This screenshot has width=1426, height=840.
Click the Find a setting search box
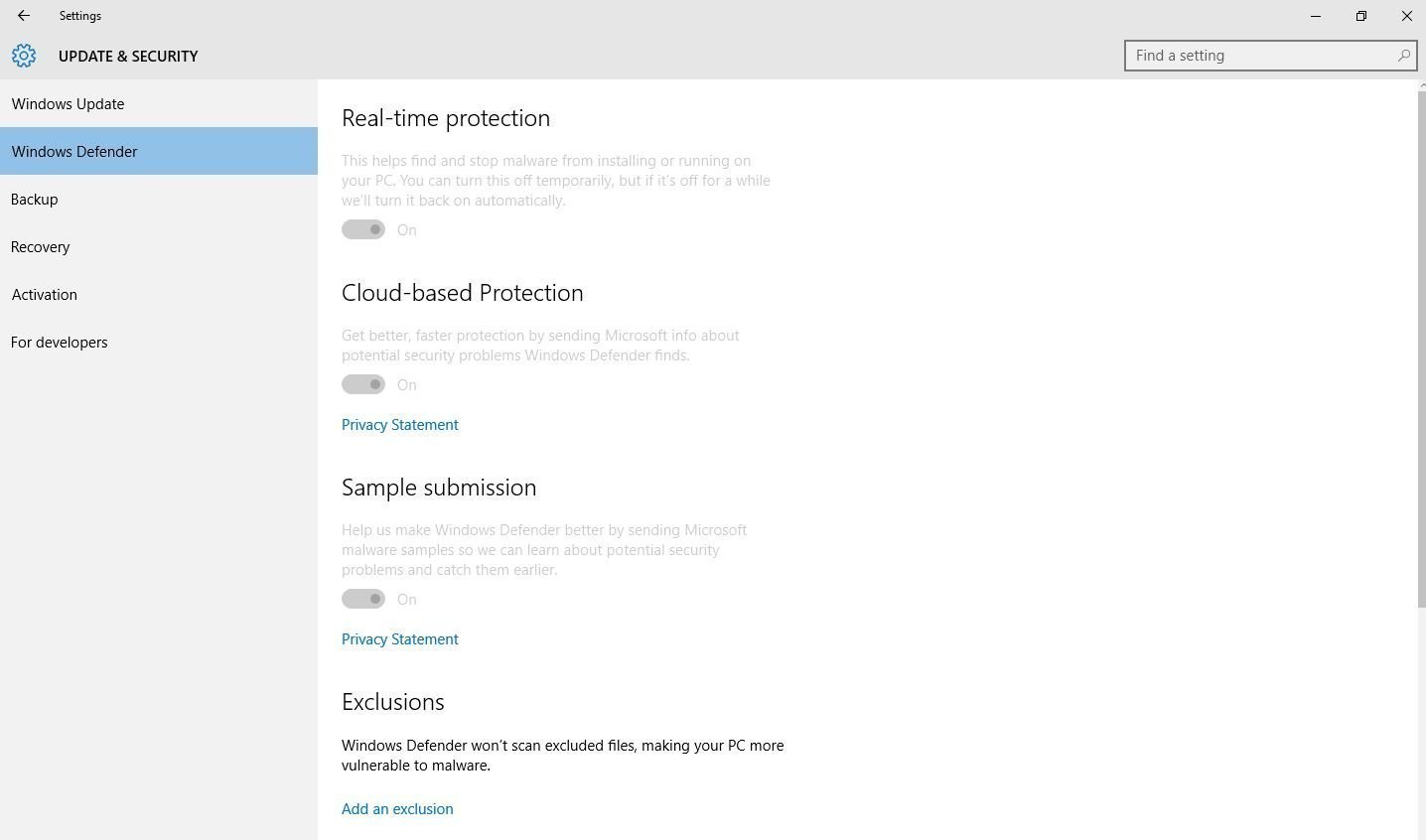tap(1259, 56)
